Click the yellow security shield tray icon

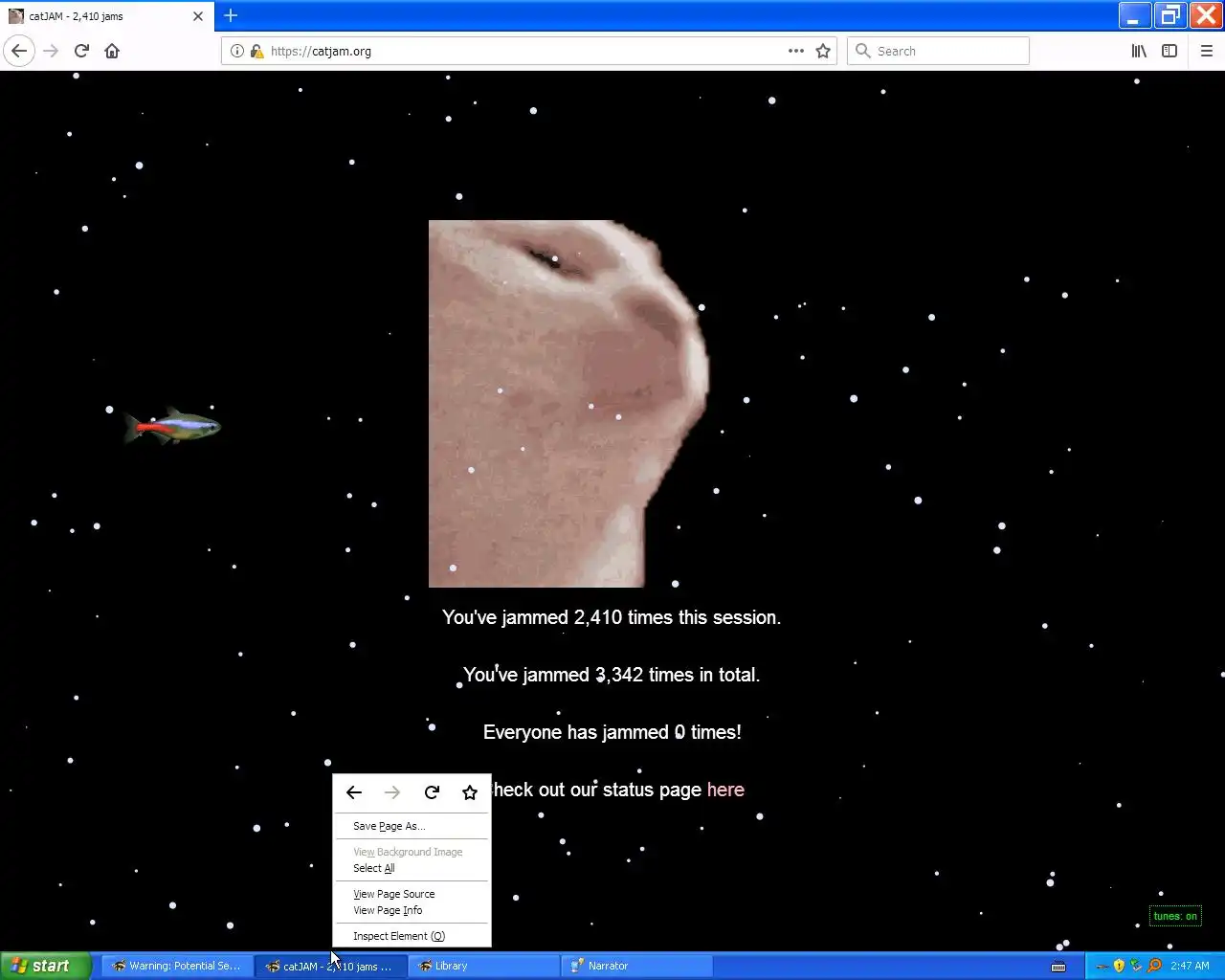(x=1119, y=966)
